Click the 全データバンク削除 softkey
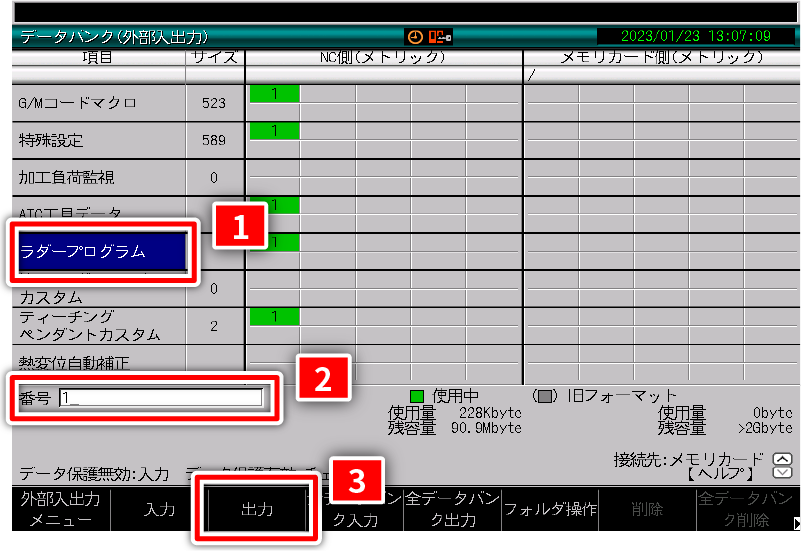The width and height of the screenshot is (801, 551). pyautogui.click(x=745, y=509)
